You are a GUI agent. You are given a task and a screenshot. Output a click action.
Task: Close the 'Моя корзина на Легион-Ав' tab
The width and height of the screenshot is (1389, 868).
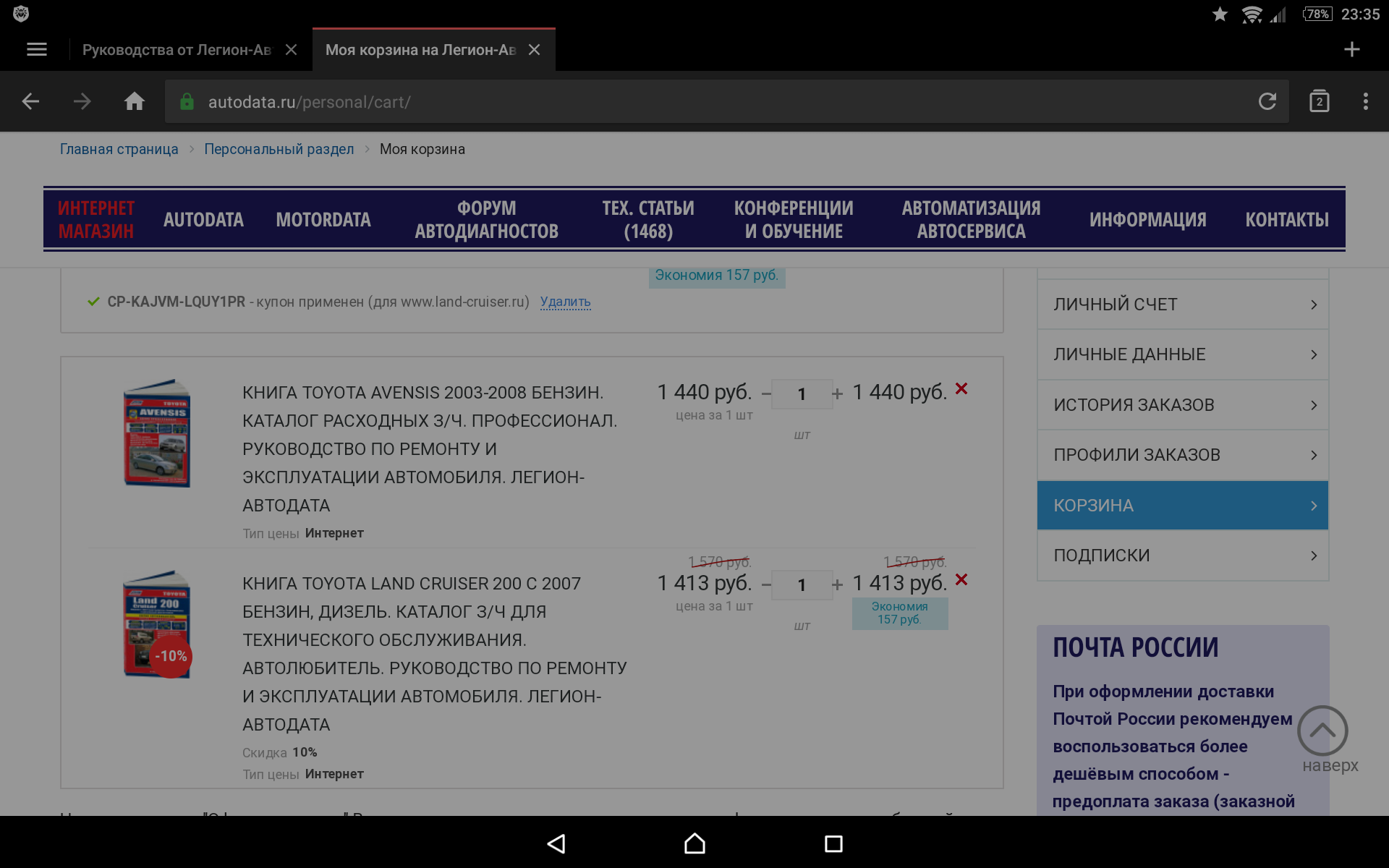click(534, 49)
